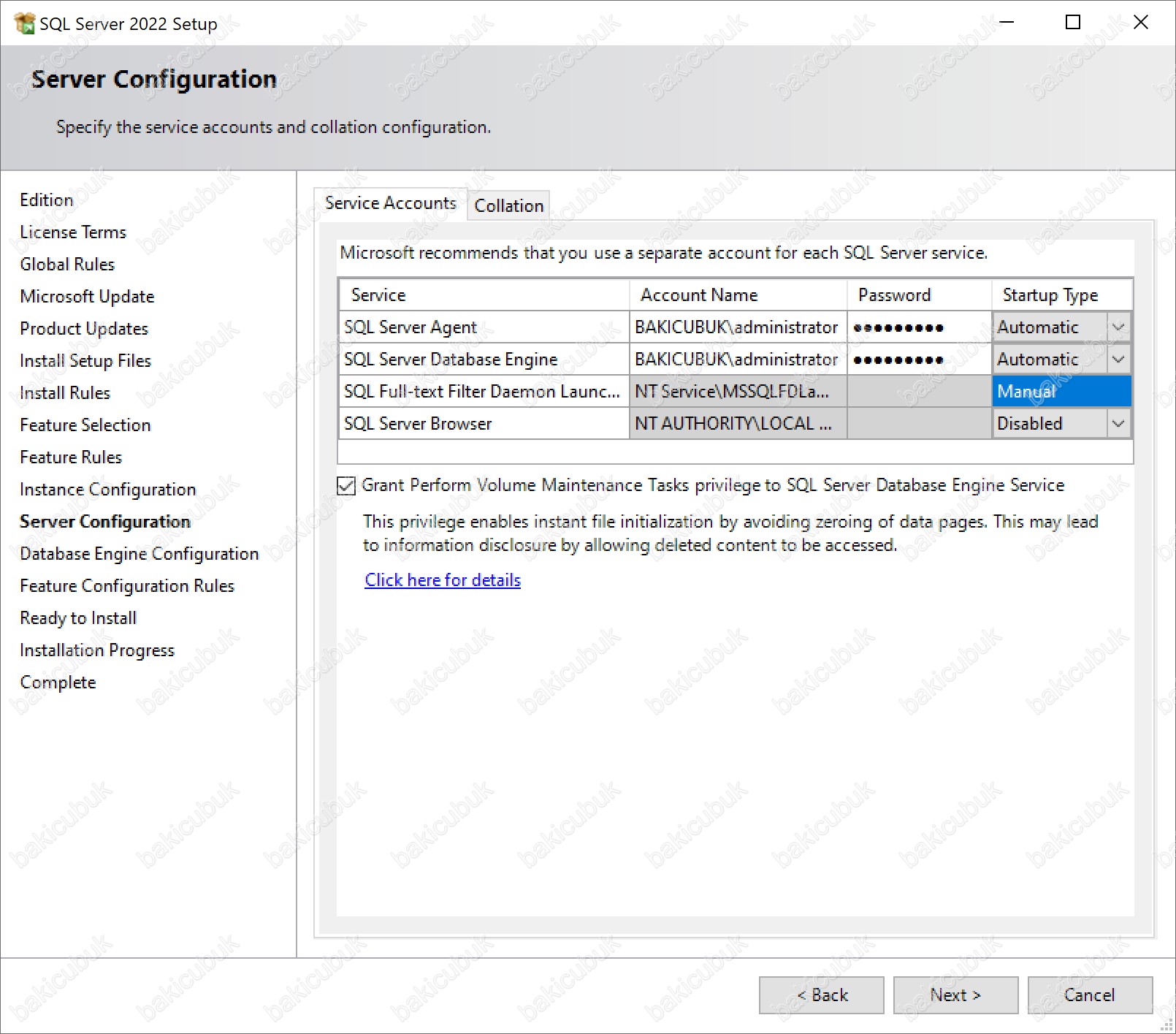1176x1034 pixels.
Task: Click the Feature Selection step
Action: [85, 425]
